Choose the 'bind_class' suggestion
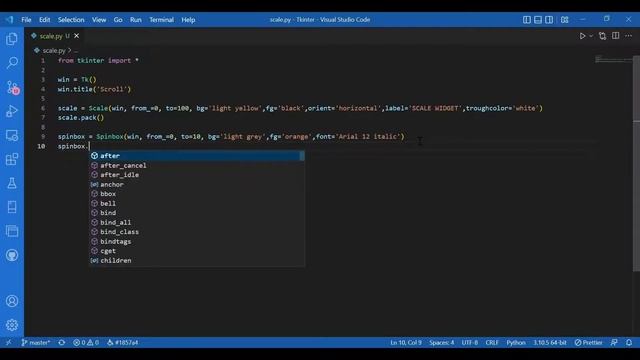Viewport: 640px width, 360px height. tap(197, 232)
